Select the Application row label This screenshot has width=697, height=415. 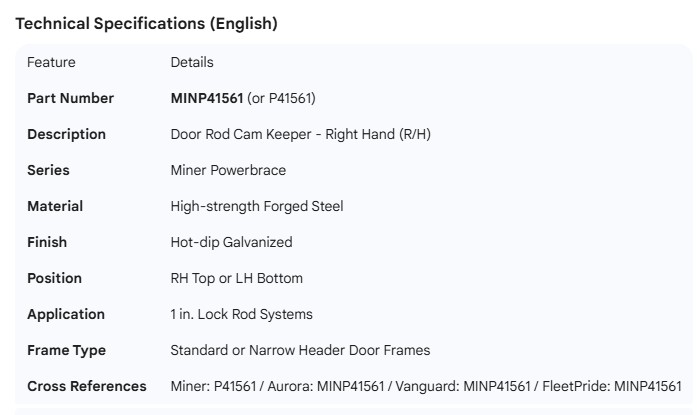(x=66, y=314)
